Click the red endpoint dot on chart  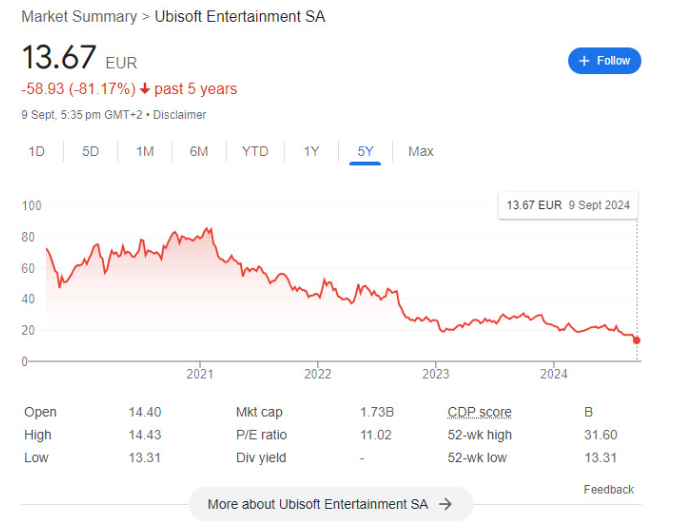(638, 340)
